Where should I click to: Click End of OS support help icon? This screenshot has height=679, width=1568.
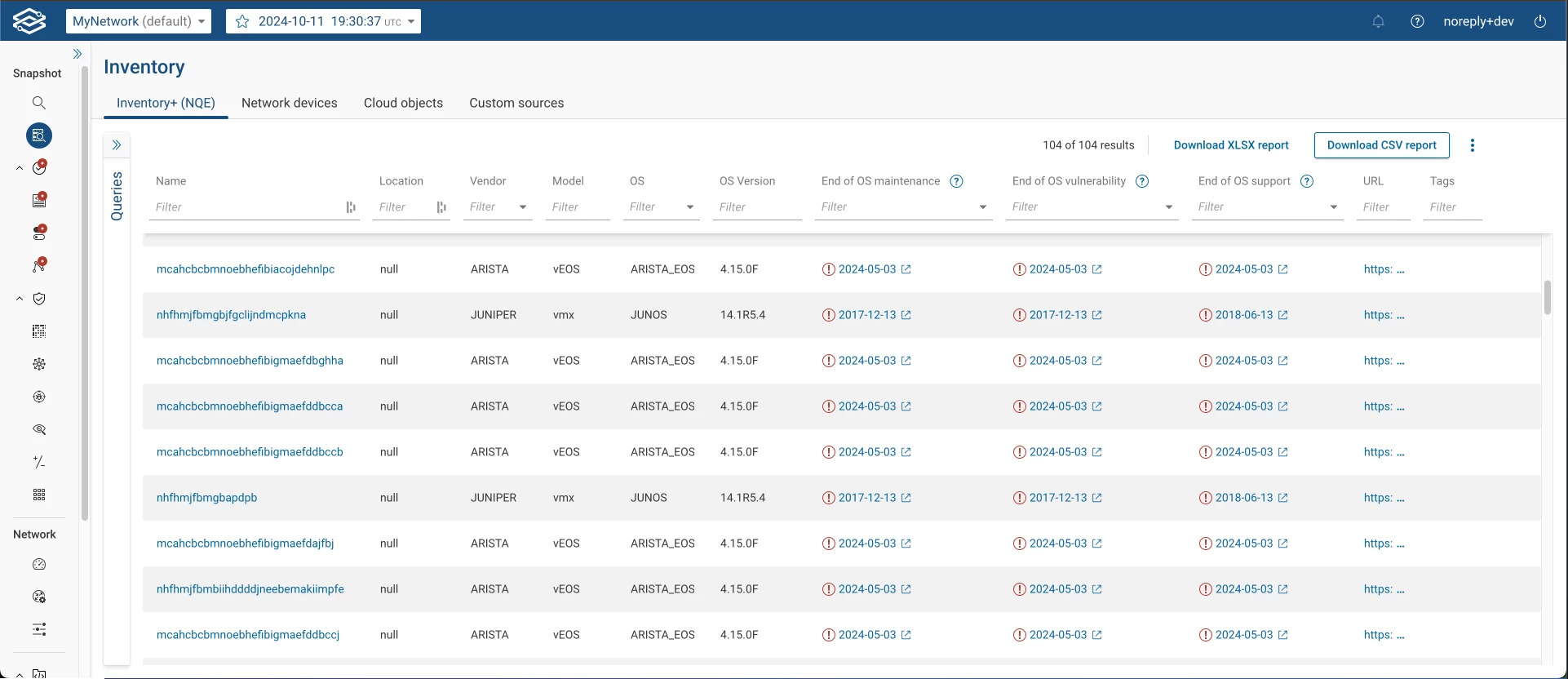(1307, 181)
